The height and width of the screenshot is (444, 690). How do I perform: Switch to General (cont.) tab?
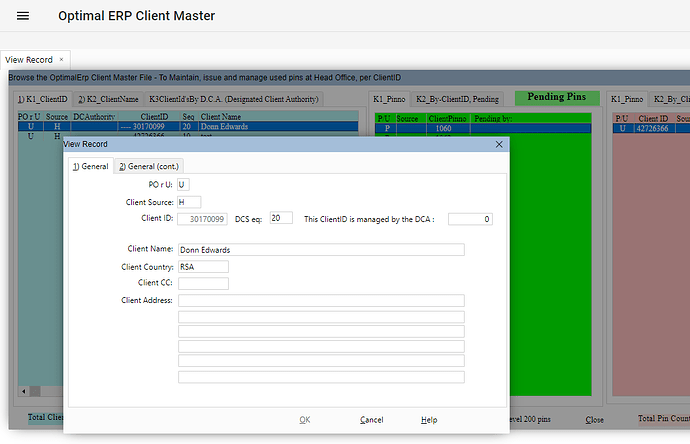click(150, 166)
